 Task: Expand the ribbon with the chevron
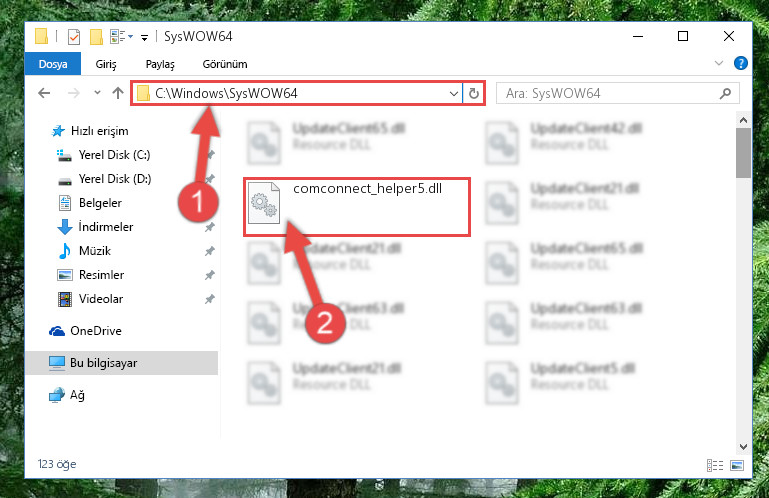tap(719, 63)
